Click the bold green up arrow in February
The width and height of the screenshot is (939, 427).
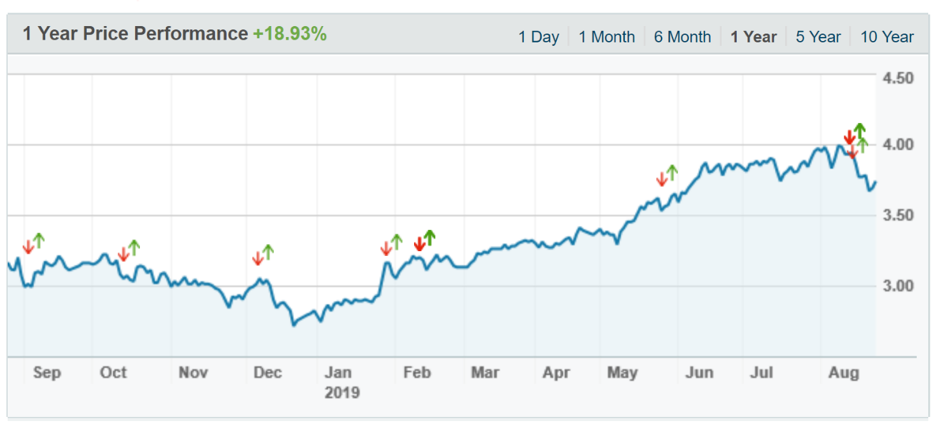click(x=430, y=237)
